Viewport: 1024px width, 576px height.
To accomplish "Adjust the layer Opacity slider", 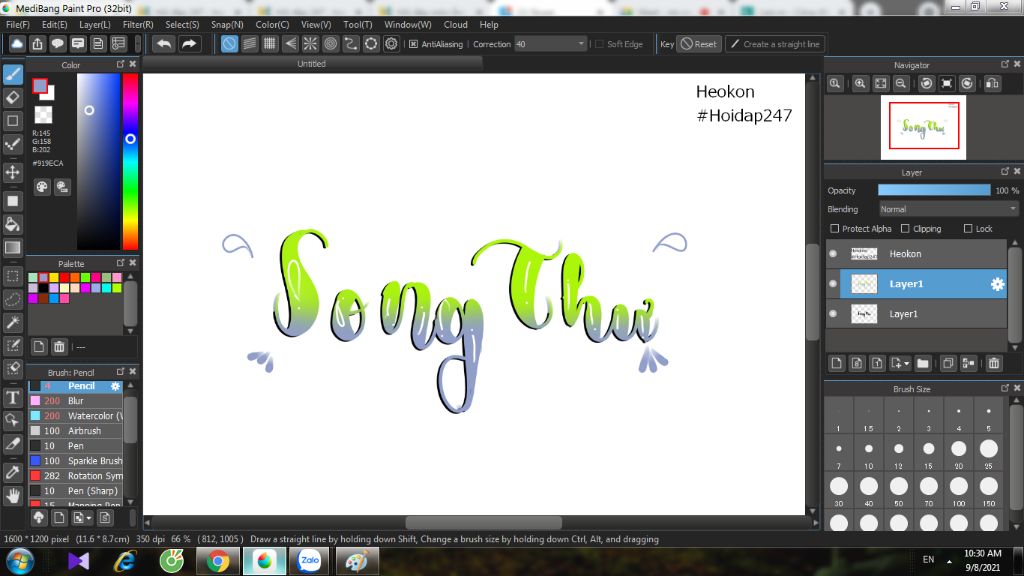I will (x=934, y=190).
